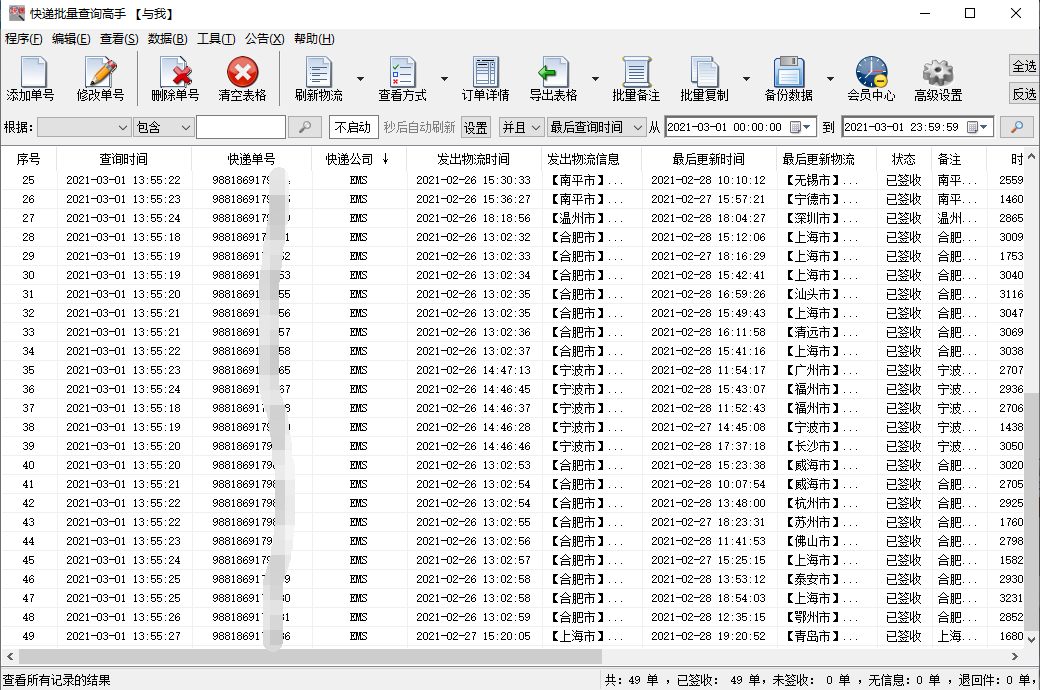Sort by 发出物流信息 column header

[x=592, y=159]
